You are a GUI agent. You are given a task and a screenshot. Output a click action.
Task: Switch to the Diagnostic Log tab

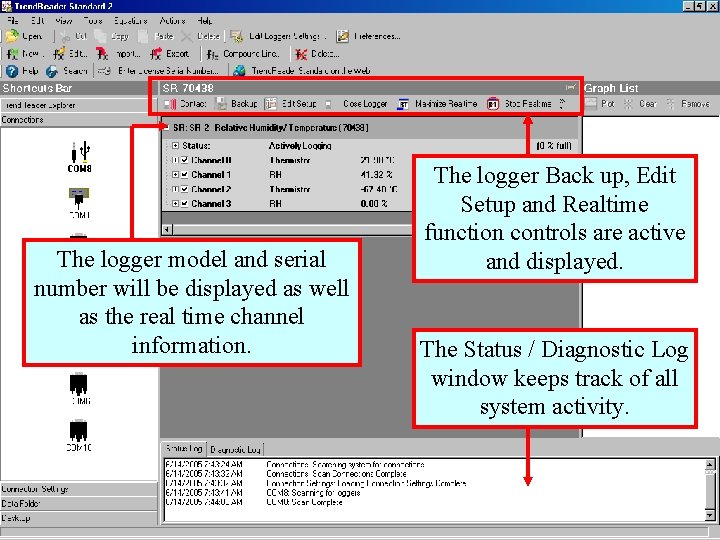(235, 449)
